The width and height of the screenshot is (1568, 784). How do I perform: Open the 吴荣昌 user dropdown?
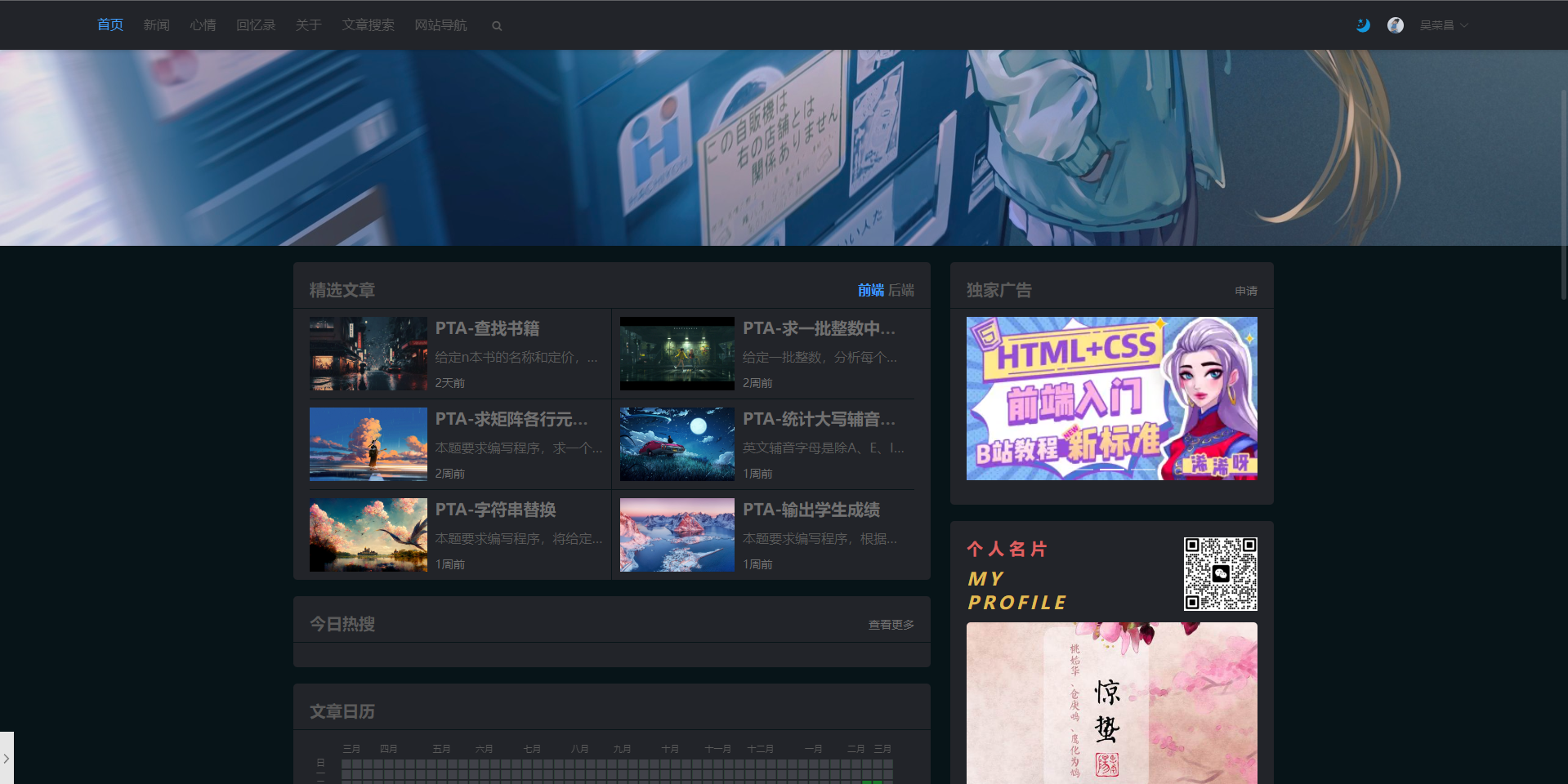1444,25
